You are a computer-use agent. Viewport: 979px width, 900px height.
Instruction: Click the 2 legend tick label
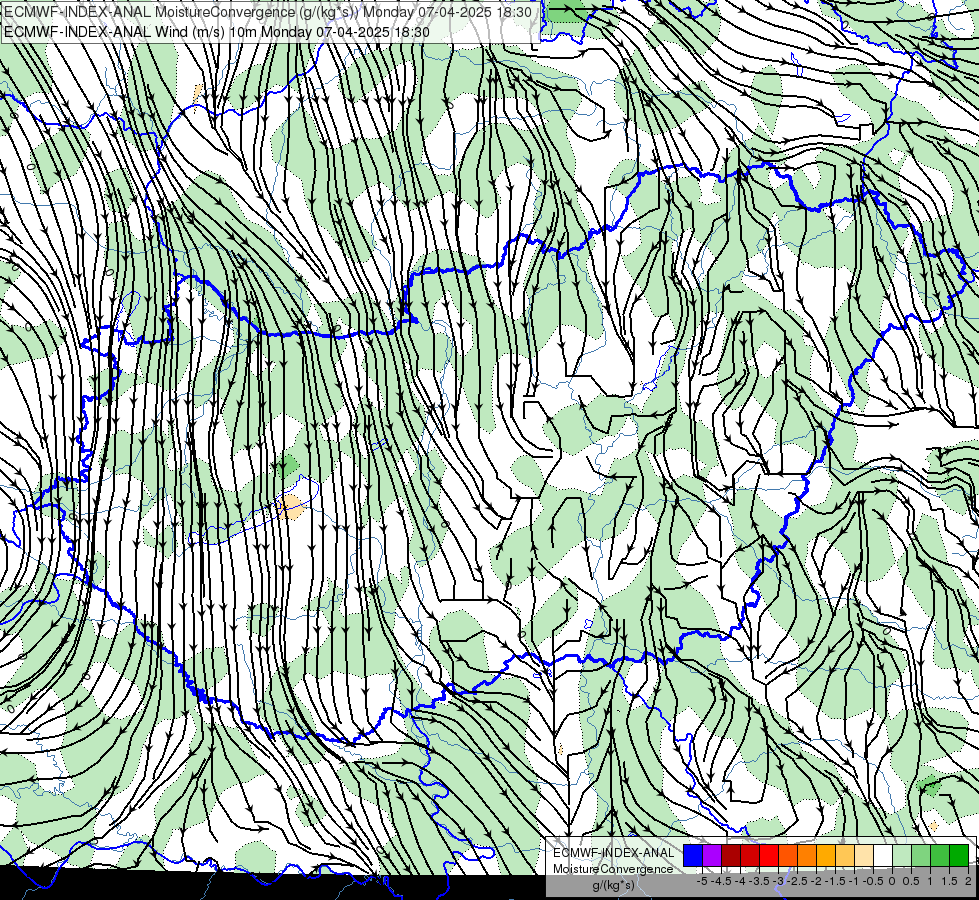[x=968, y=881]
